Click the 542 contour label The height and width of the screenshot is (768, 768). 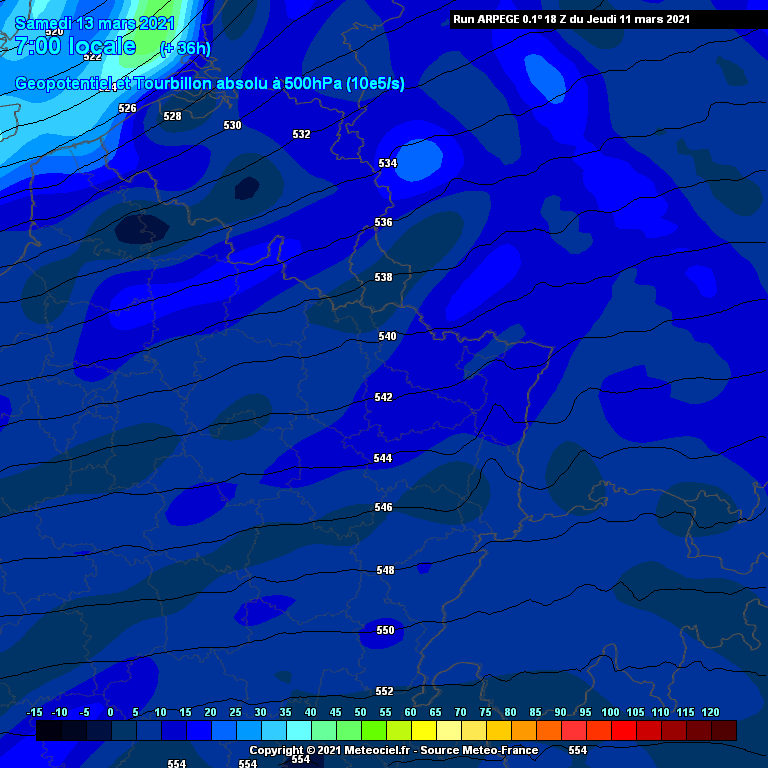click(x=383, y=398)
